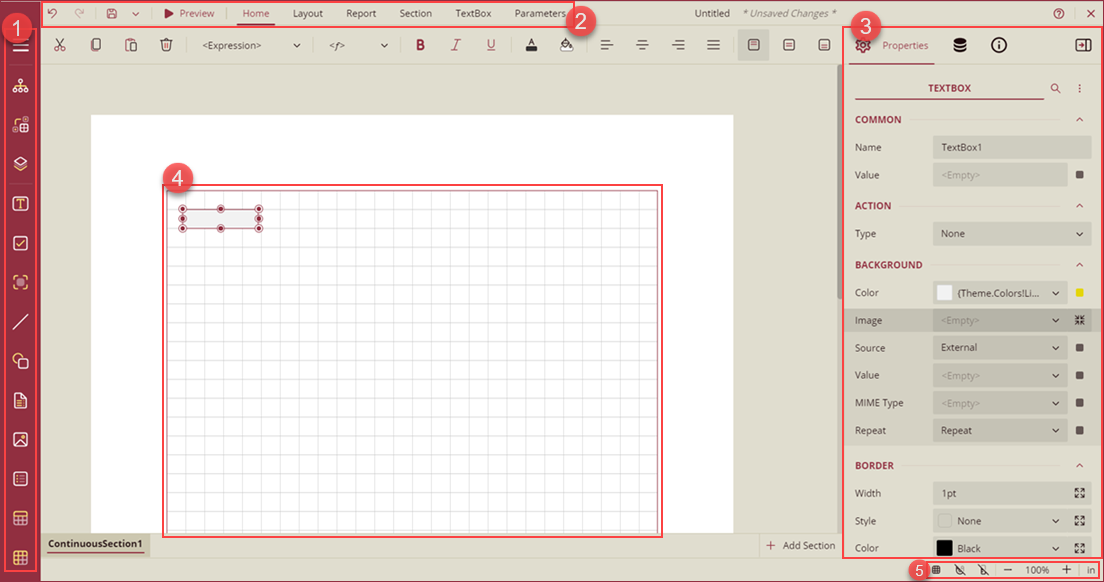
Task: Click the Add Section button
Action: tap(801, 545)
